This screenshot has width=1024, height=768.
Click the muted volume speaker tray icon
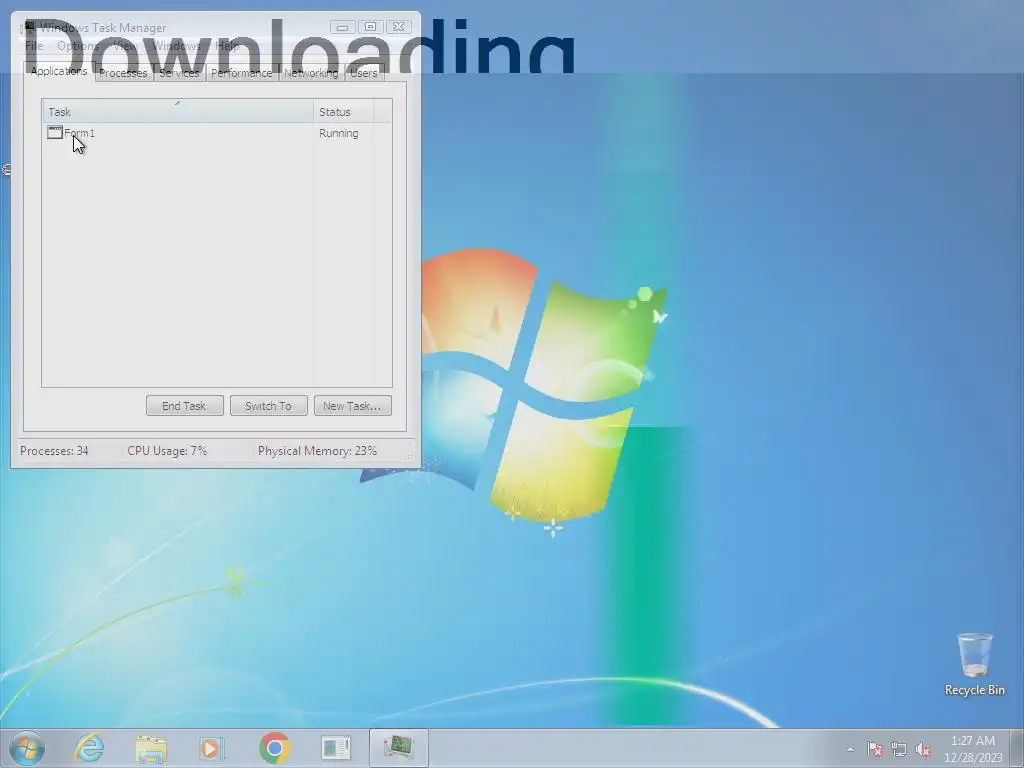[923, 749]
